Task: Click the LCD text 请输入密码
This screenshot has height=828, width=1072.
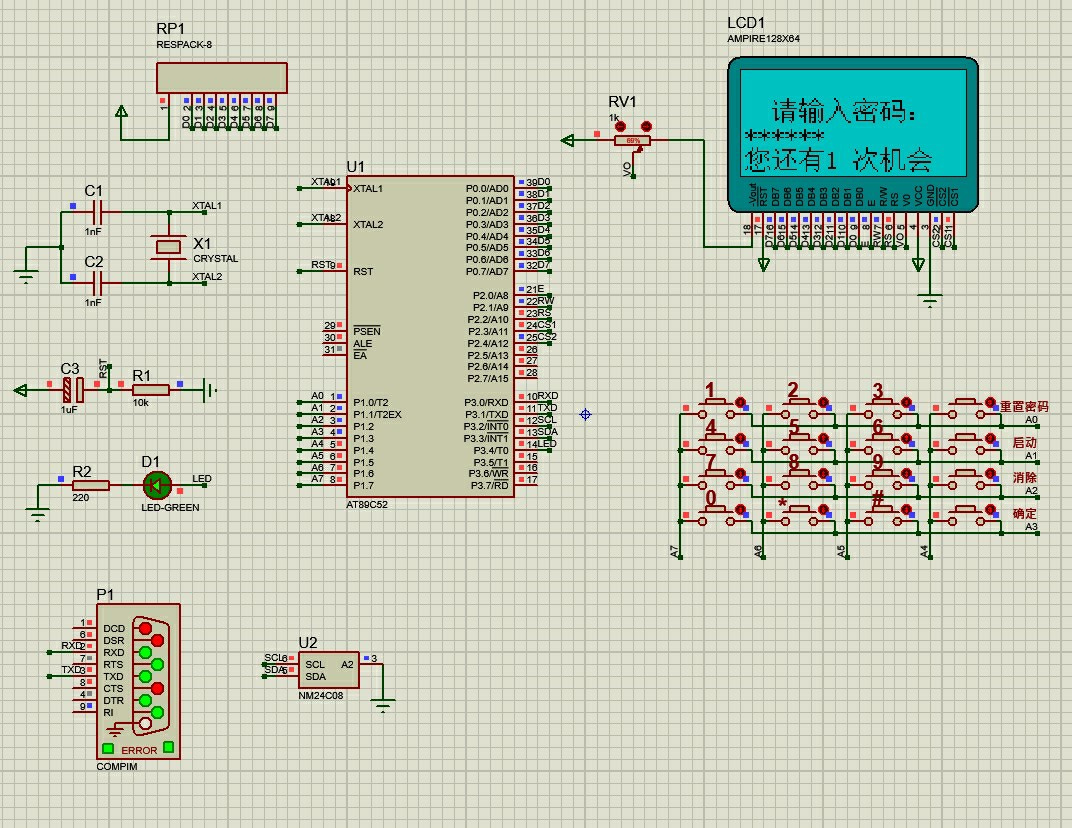Action: 844,111
